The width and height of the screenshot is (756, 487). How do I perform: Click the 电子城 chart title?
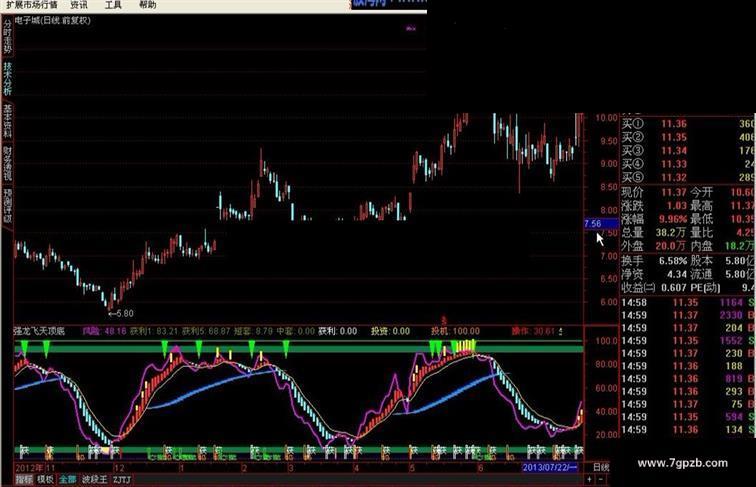click(53, 21)
